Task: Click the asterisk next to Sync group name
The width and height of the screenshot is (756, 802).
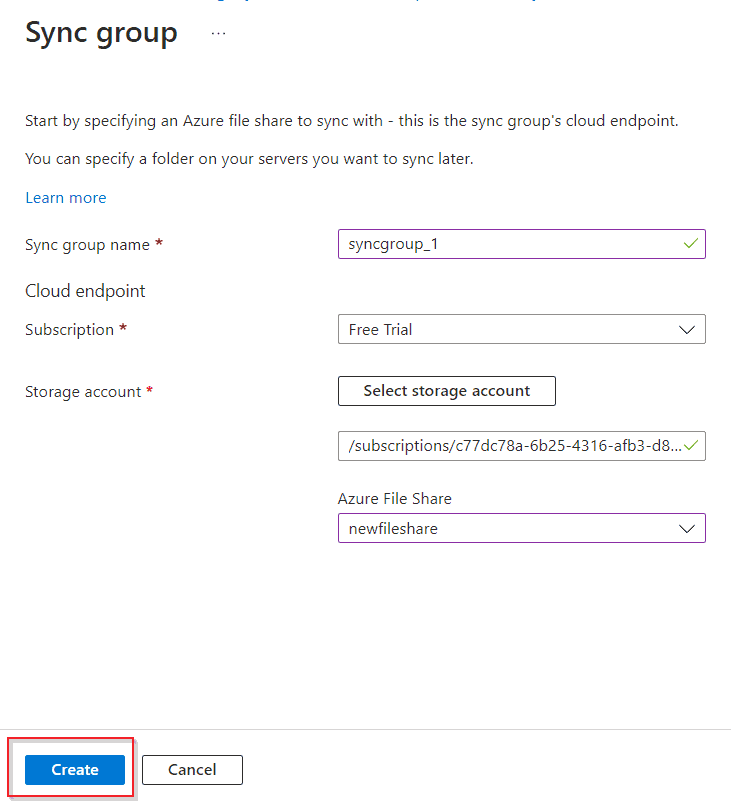Action: pos(160,244)
